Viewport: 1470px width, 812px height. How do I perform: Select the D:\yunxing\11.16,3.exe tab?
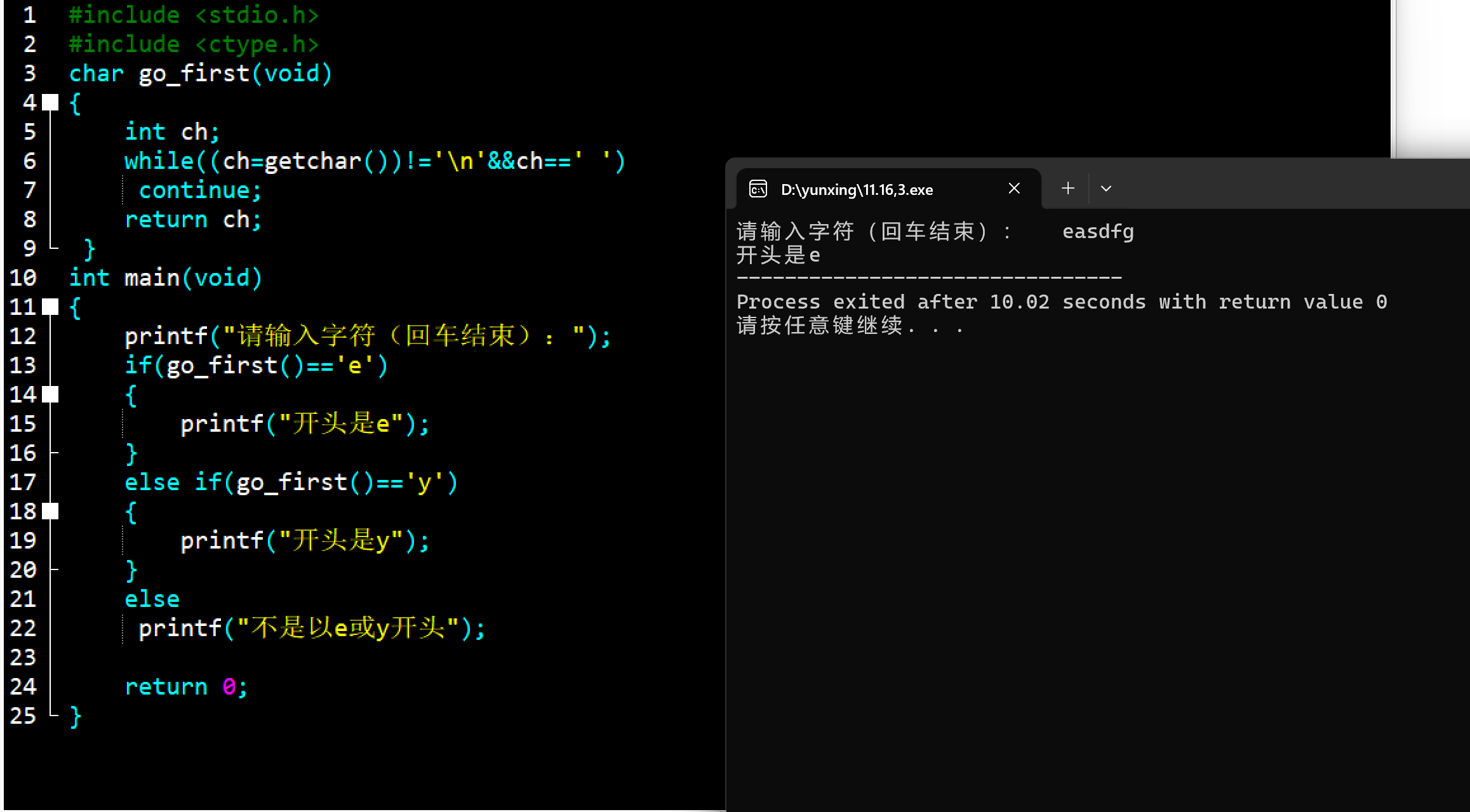pyautogui.click(x=857, y=190)
